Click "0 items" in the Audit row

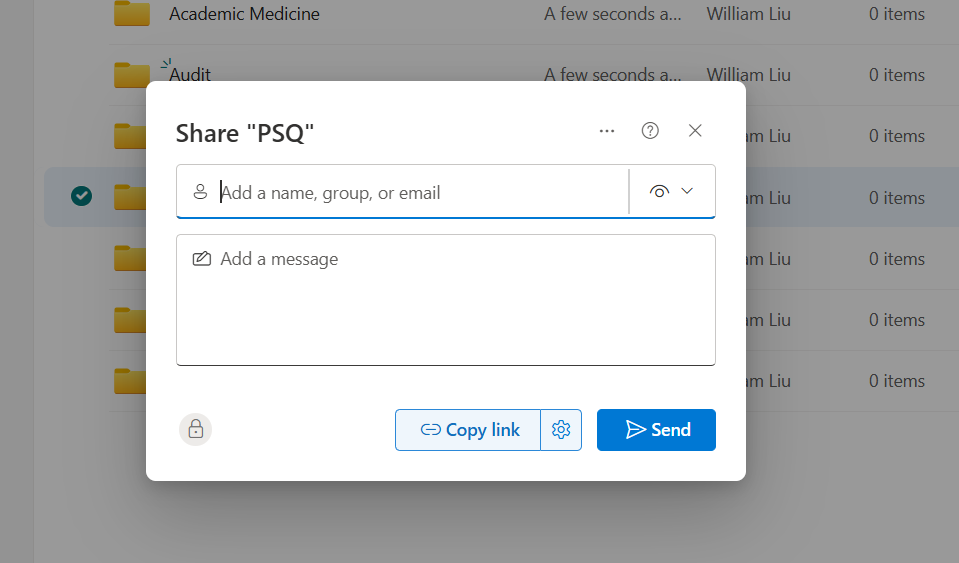point(896,75)
